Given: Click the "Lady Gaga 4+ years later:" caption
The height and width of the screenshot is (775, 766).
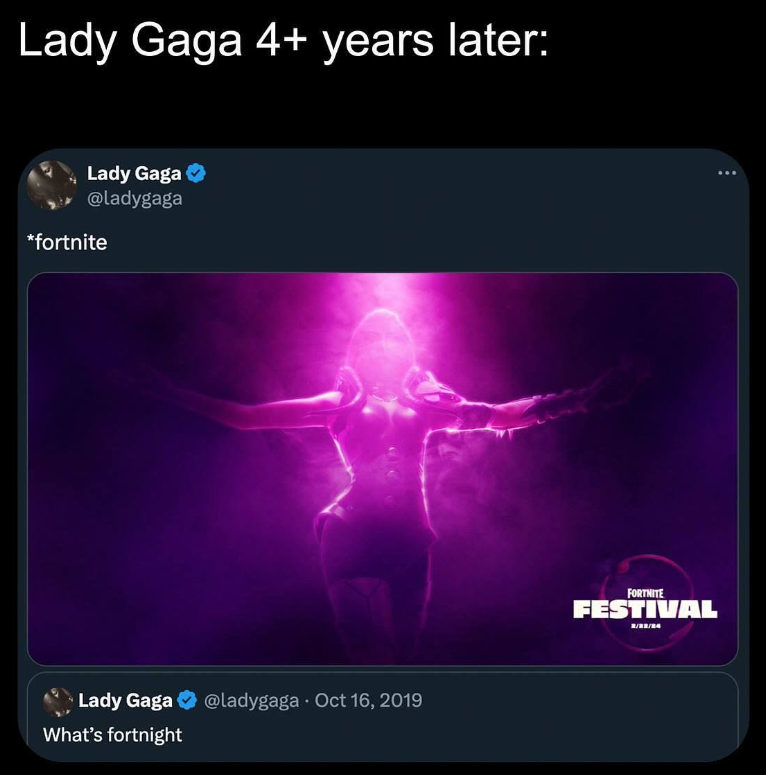Looking at the screenshot, I should coord(283,42).
